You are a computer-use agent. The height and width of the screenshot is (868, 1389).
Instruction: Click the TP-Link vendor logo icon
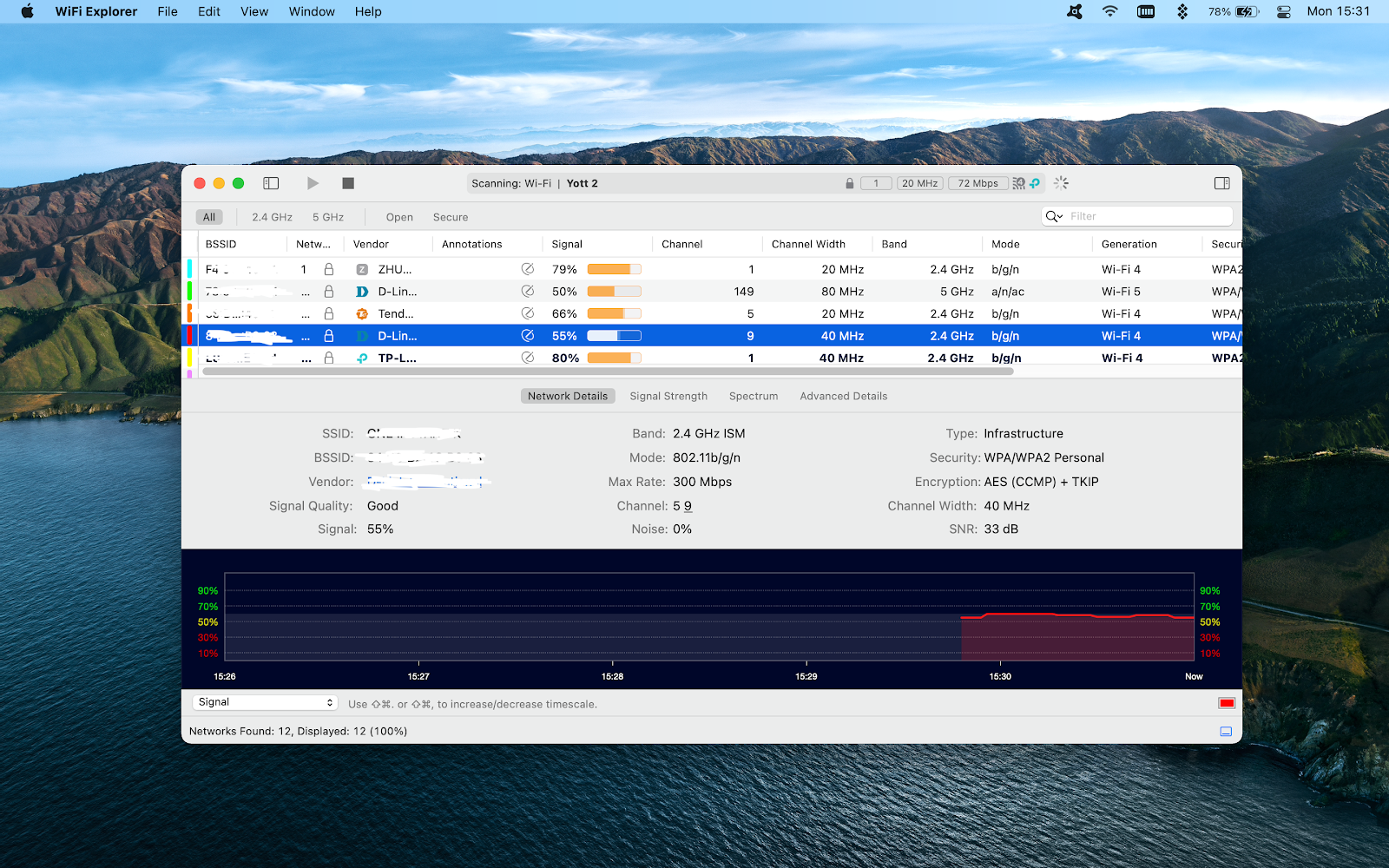coord(362,358)
